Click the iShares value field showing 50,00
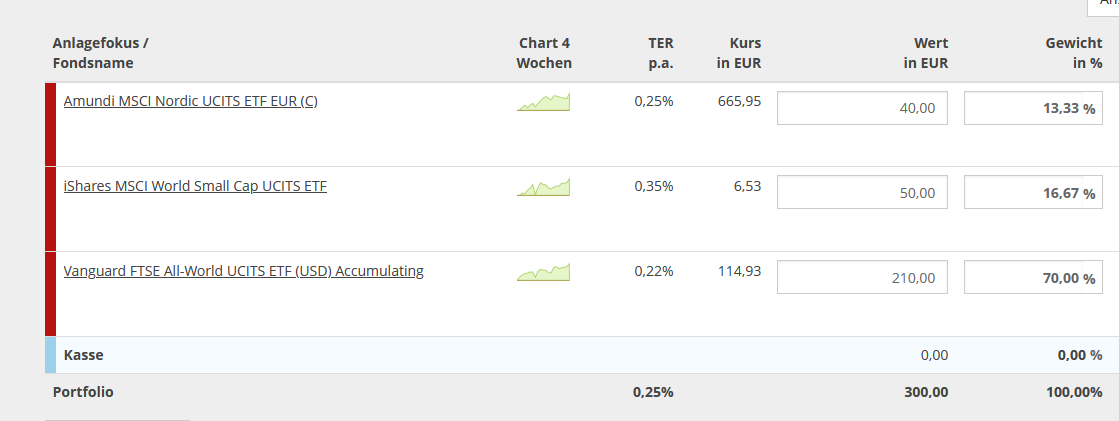Viewport: 1119px width, 421px height. coord(861,193)
